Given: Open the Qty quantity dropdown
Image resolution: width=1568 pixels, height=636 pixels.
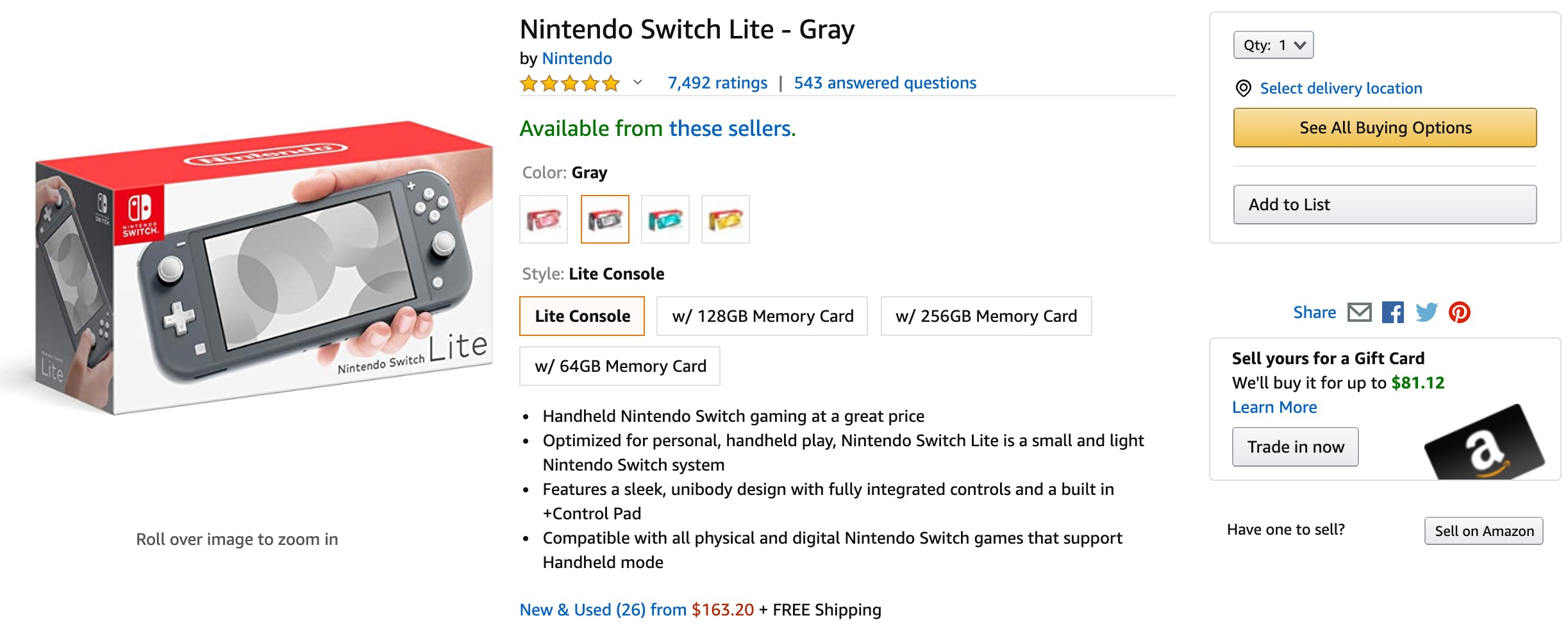Looking at the screenshot, I should (1273, 45).
